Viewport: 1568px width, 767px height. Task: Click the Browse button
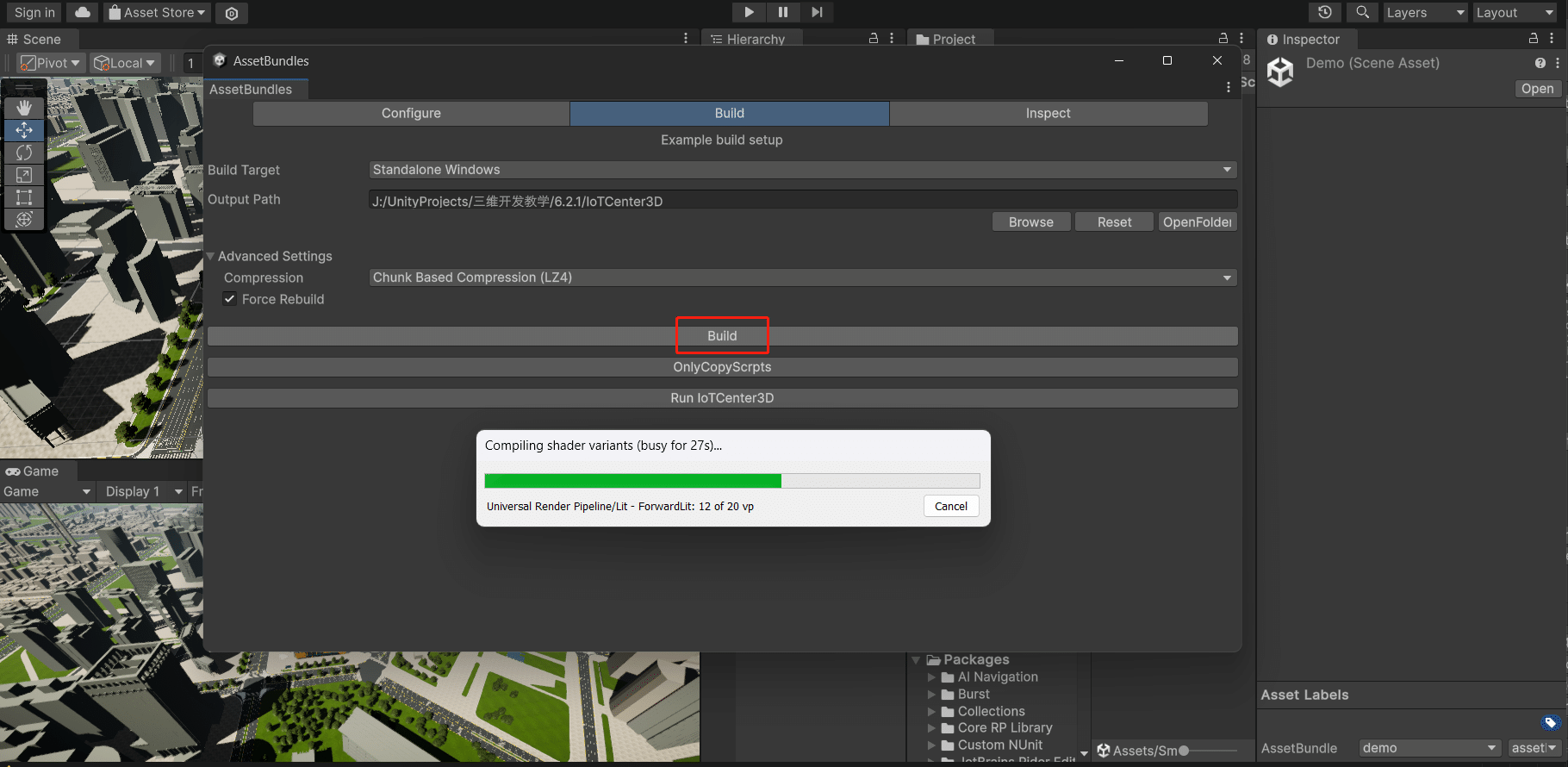coord(1030,222)
